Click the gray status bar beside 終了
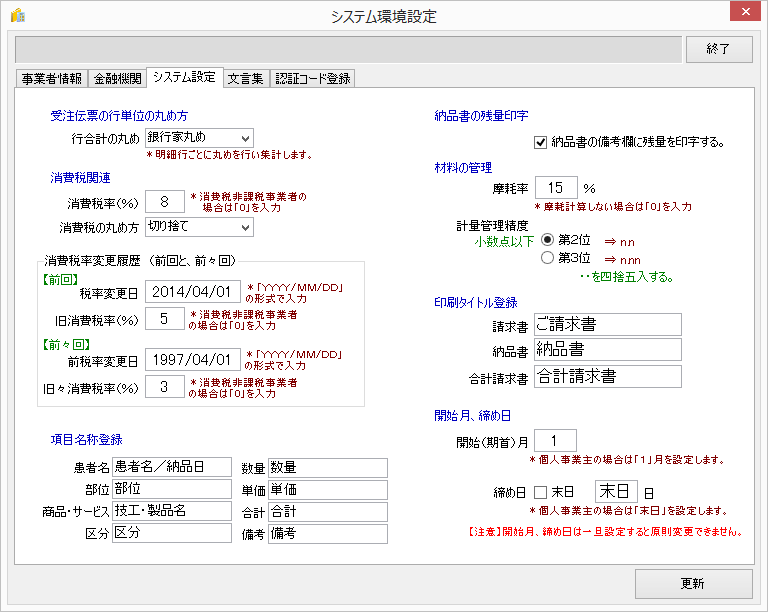Screen dimensions: 768x612 348,49
